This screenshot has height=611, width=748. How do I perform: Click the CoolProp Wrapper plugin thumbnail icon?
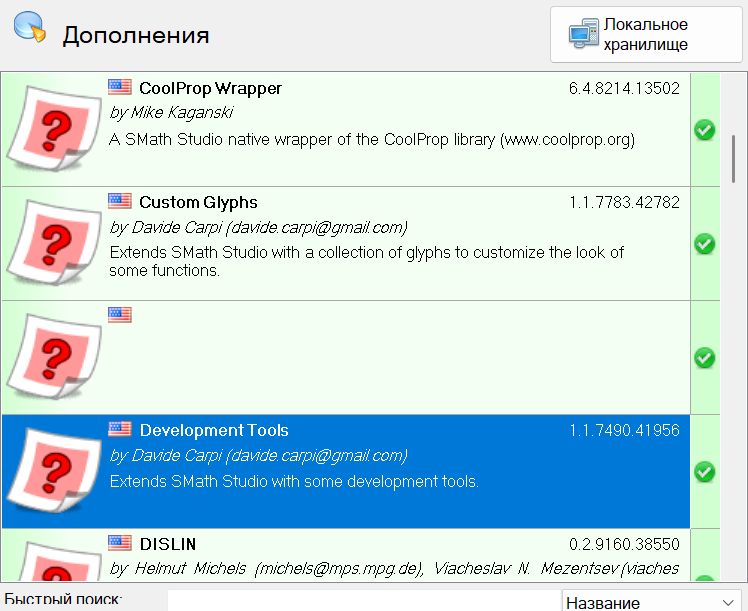pyautogui.click(x=51, y=129)
